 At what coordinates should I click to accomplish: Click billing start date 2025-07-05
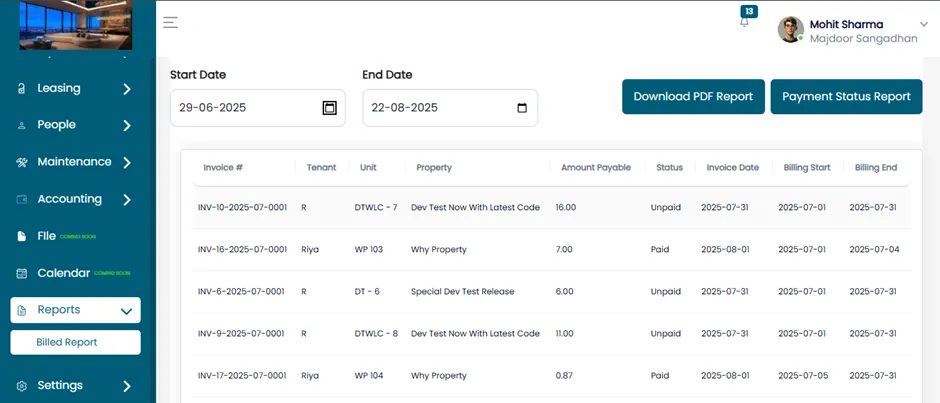[x=803, y=376]
